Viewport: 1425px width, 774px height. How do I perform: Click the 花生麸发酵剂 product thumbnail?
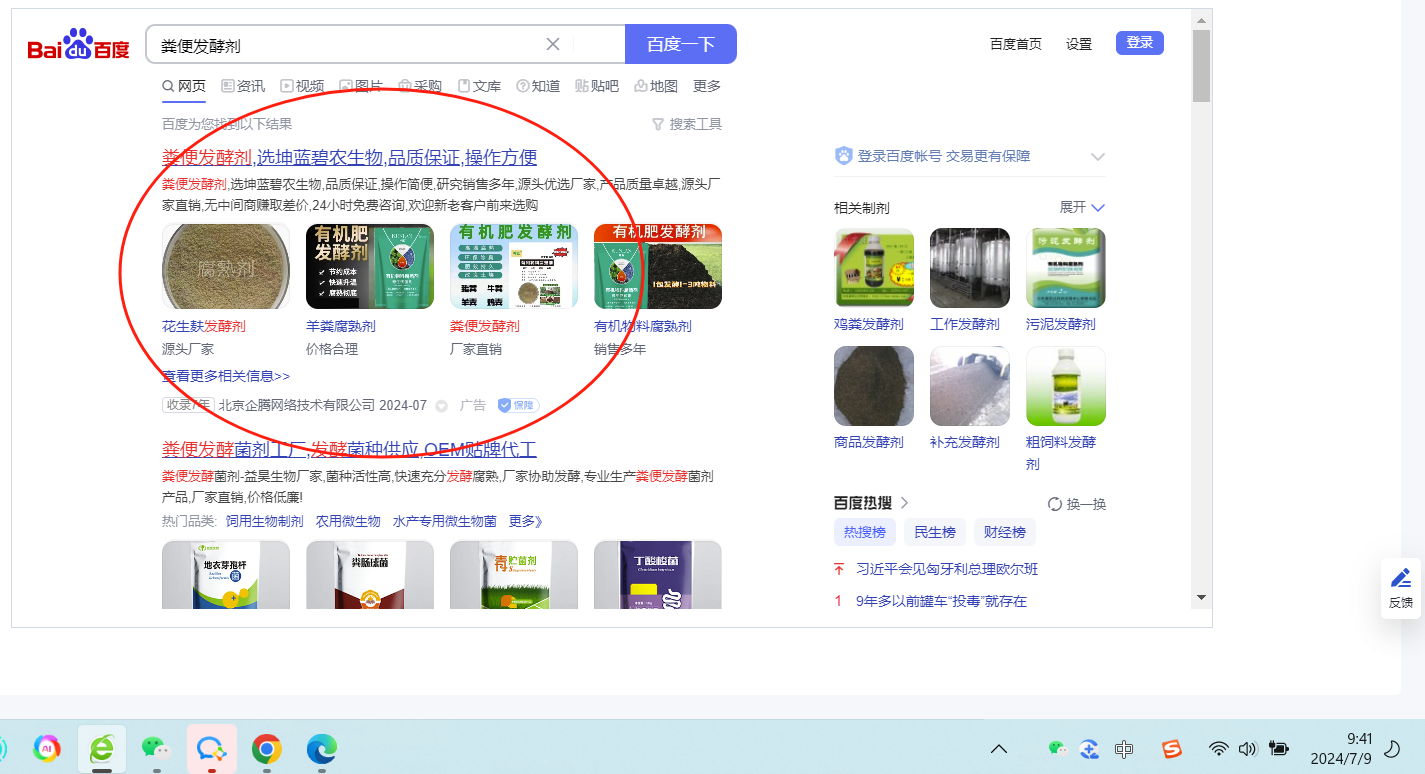click(226, 266)
